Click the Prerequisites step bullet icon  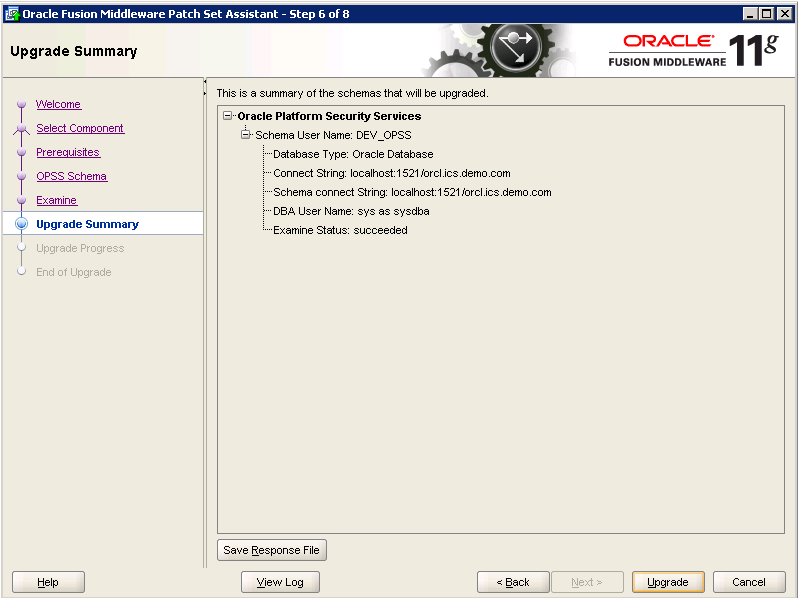pos(21,152)
